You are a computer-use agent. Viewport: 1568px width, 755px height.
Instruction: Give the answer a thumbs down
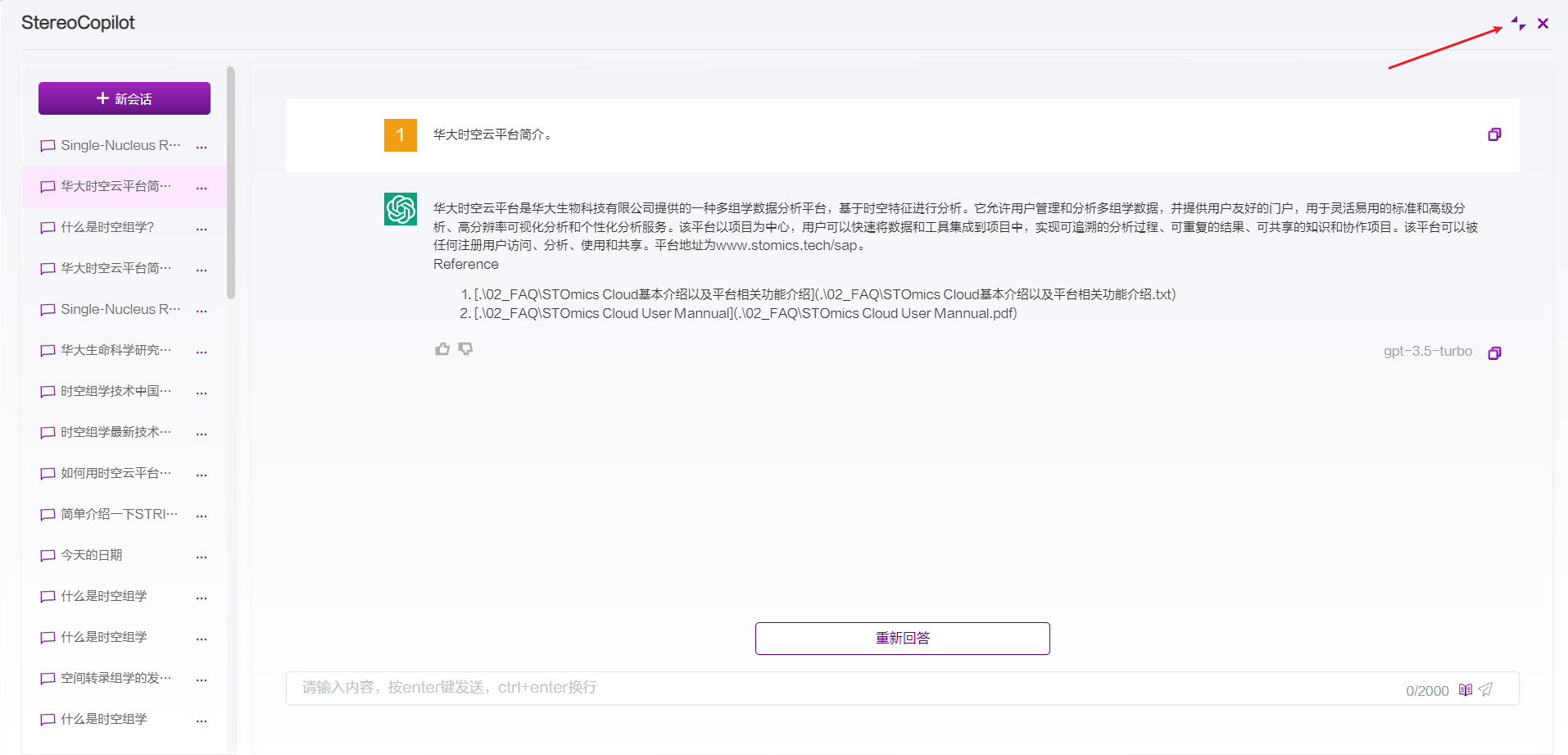pyautogui.click(x=466, y=349)
